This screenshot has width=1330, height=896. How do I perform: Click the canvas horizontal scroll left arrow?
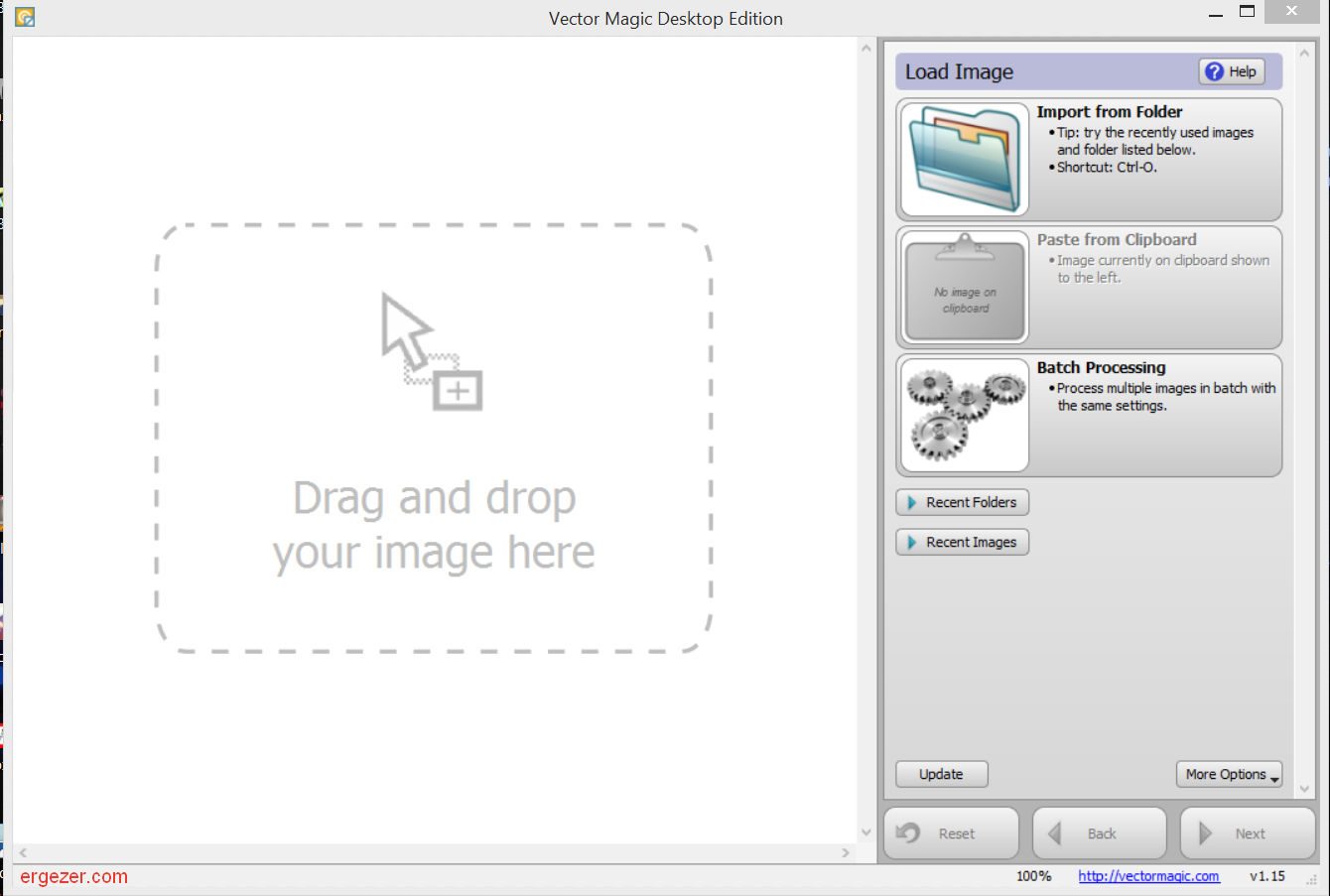23,852
